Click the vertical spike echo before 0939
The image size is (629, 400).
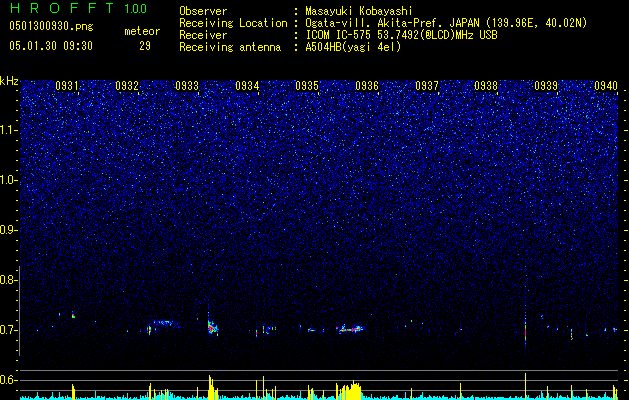(x=525, y=329)
